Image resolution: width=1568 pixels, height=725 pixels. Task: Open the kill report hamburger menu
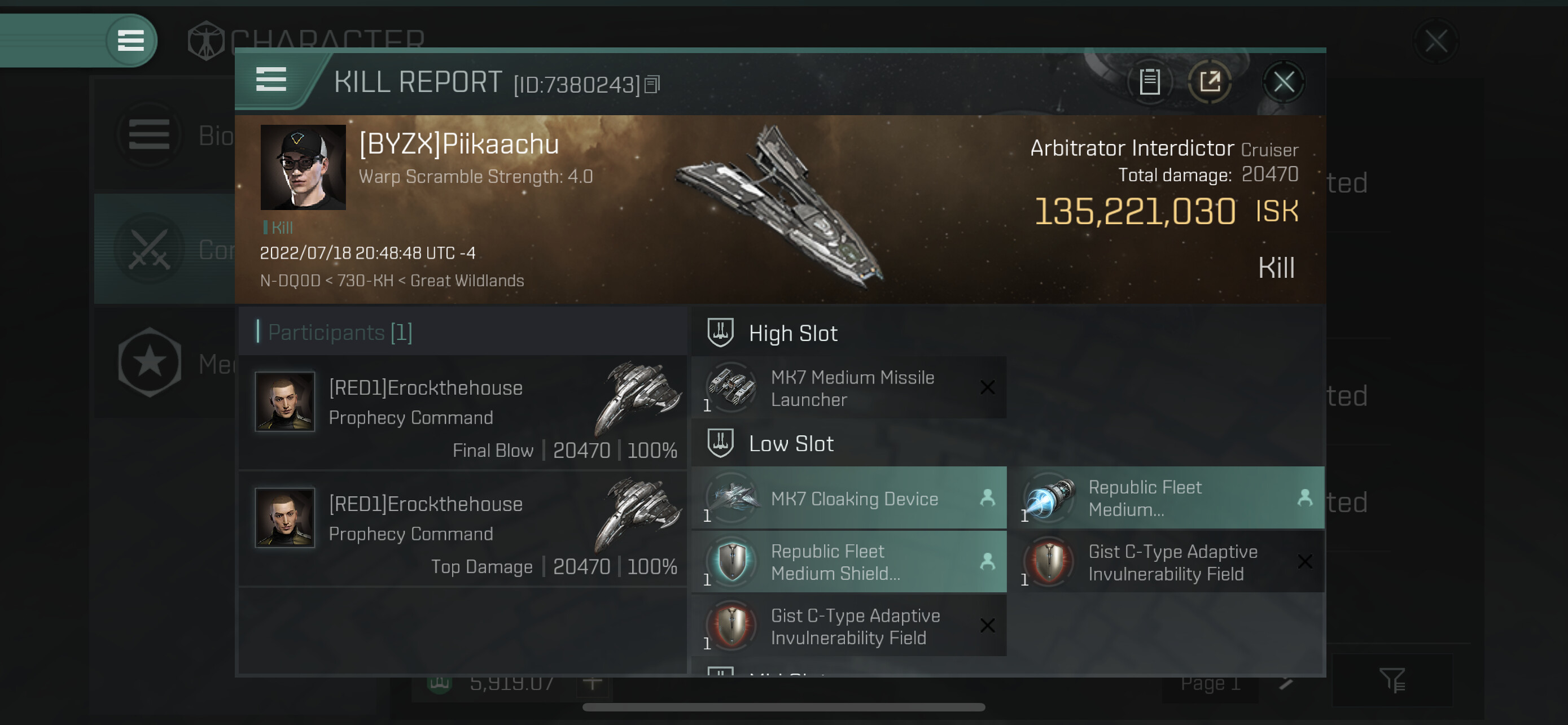pos(271,80)
